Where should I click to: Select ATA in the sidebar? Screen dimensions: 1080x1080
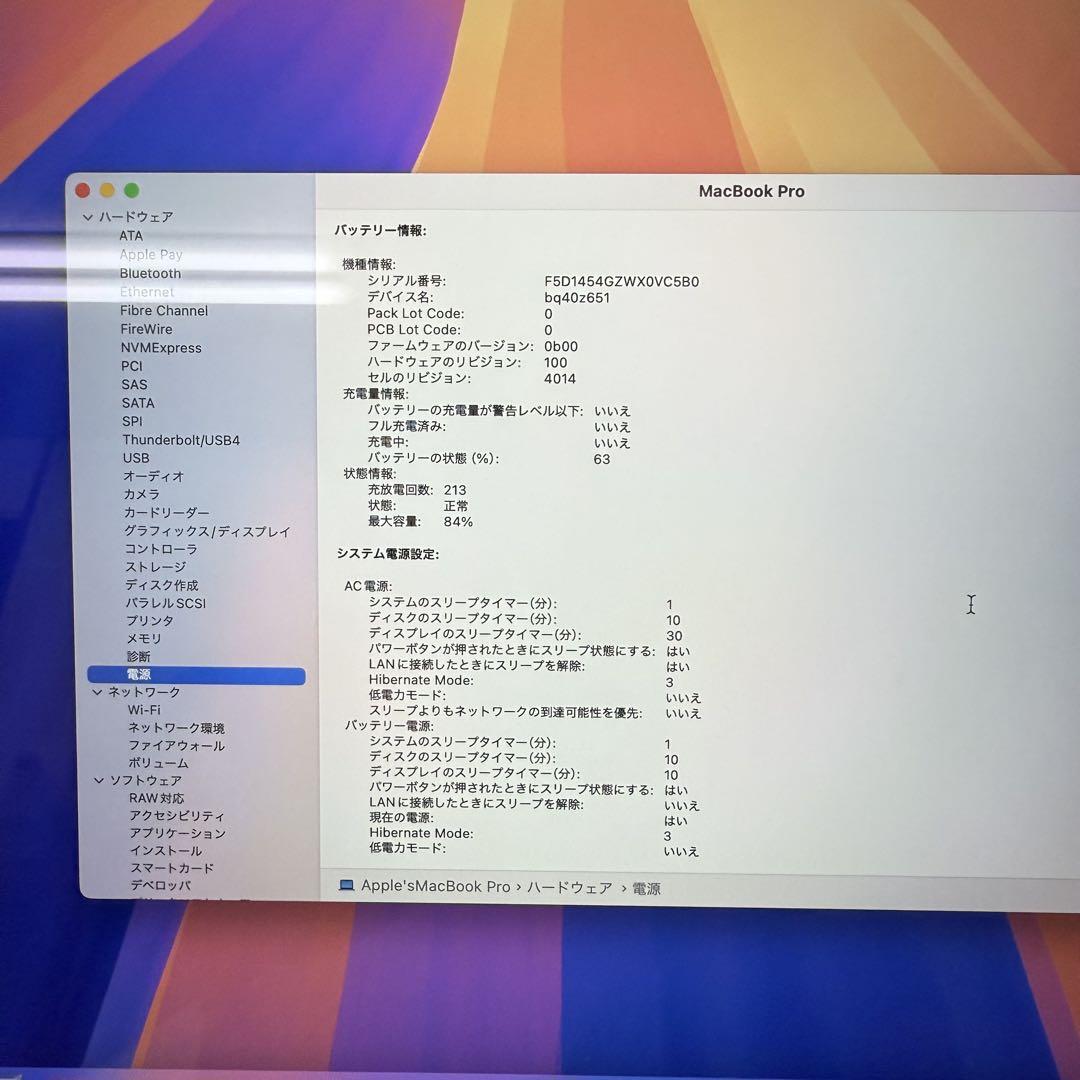(131, 236)
